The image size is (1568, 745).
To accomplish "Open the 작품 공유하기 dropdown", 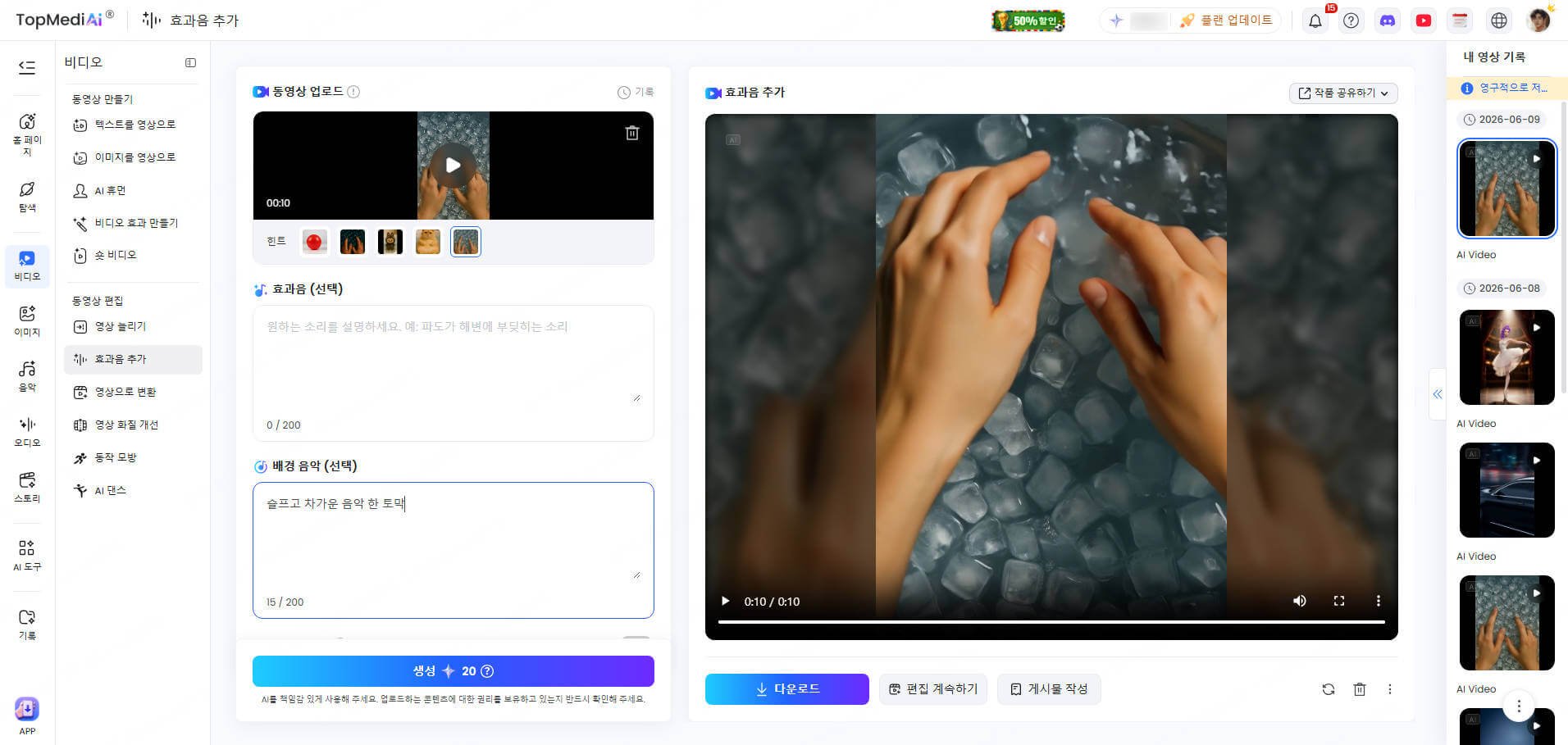I will click(x=1343, y=93).
